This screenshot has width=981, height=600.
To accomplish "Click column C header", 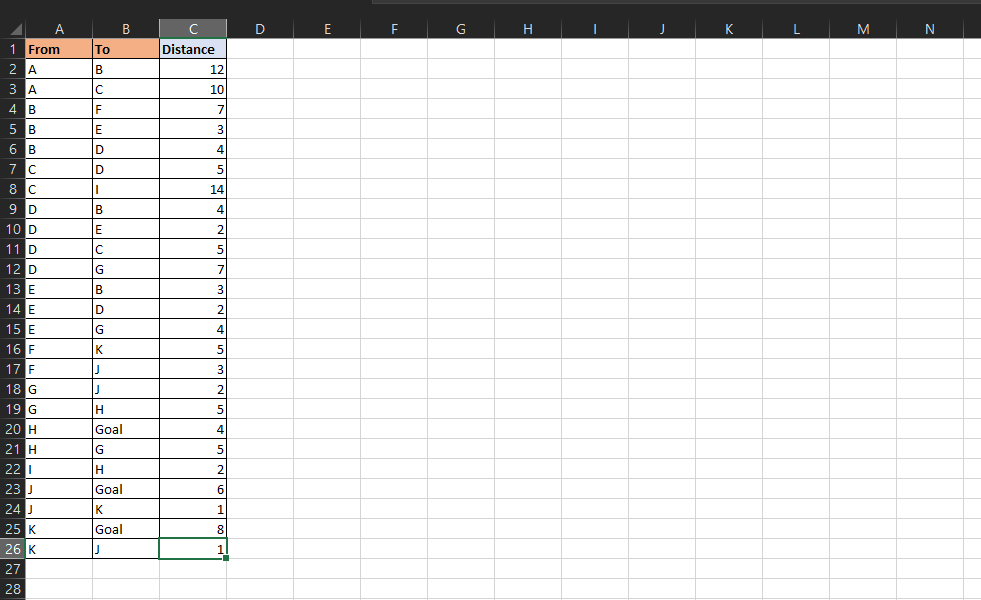I will (x=192, y=29).
